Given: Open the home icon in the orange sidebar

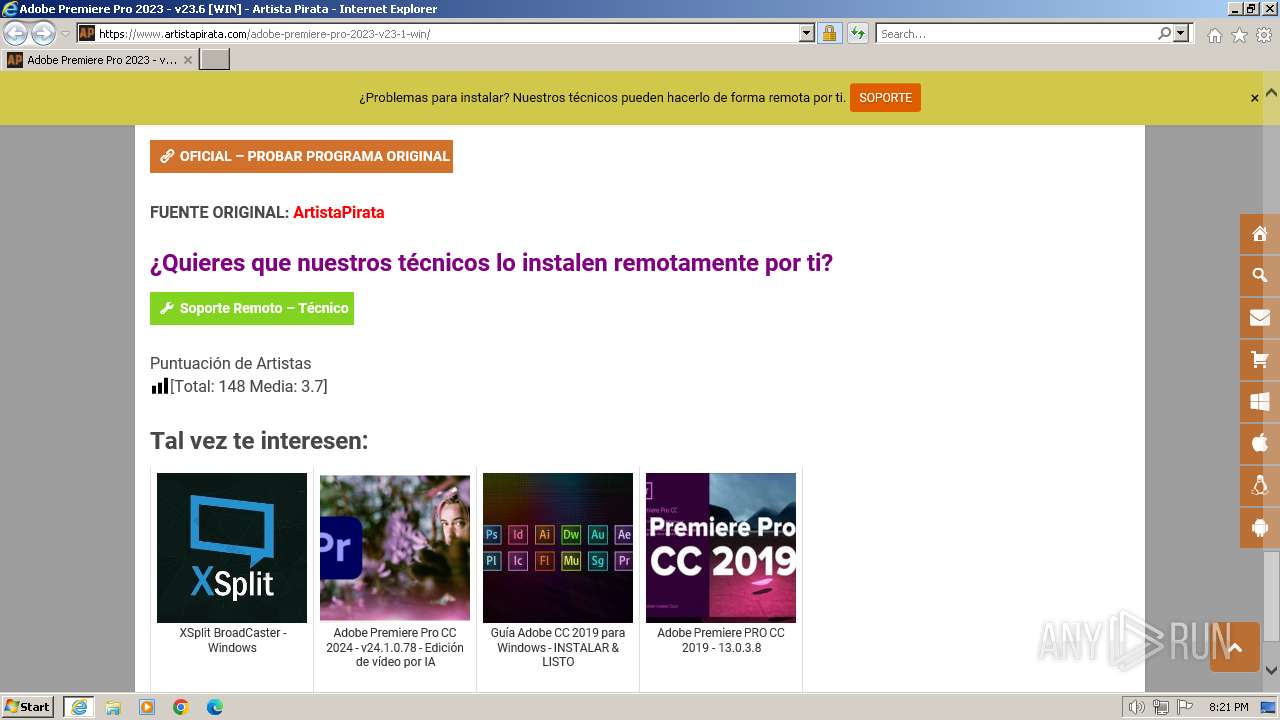Looking at the screenshot, I should pyautogui.click(x=1259, y=234).
